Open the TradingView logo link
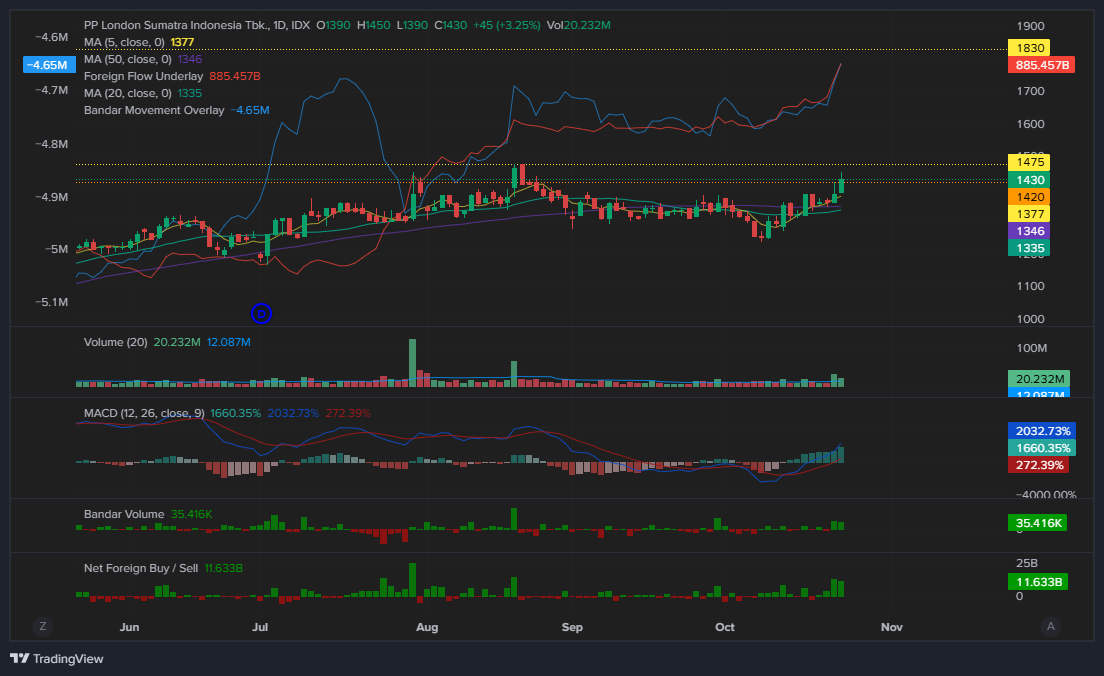The width and height of the screenshot is (1104, 676). [x=57, y=658]
